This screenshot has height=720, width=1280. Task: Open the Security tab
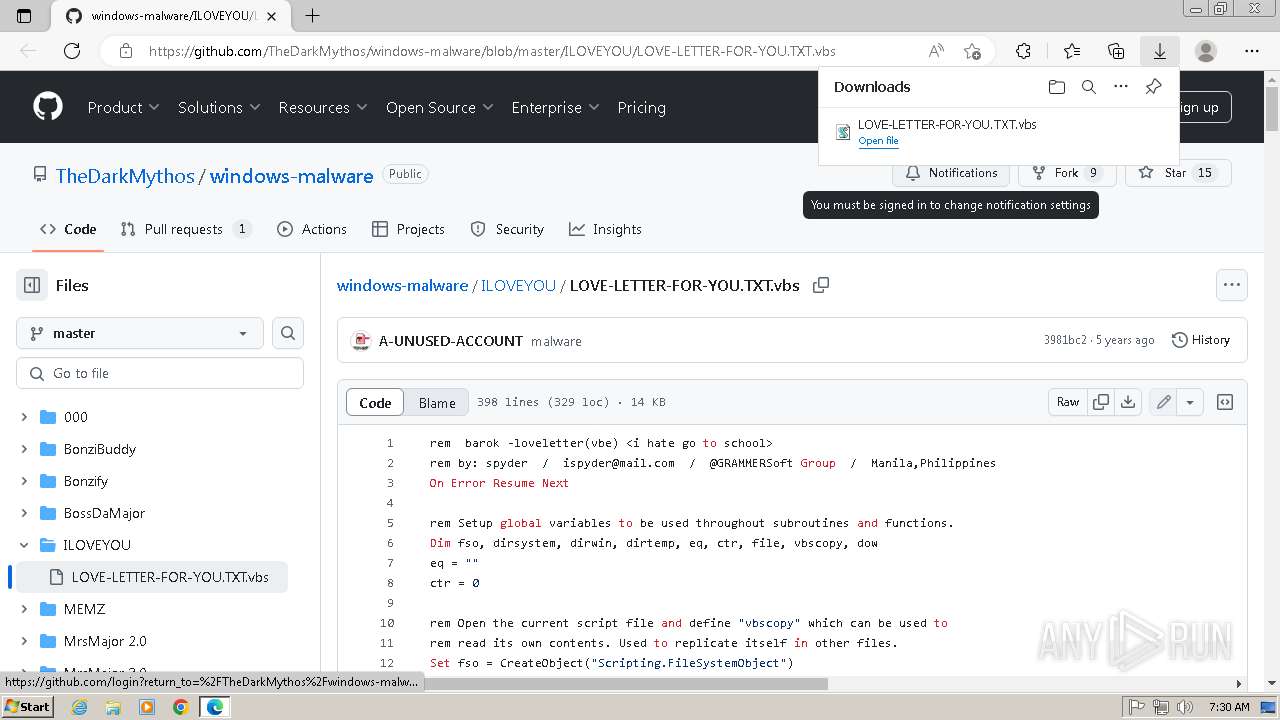tap(507, 229)
